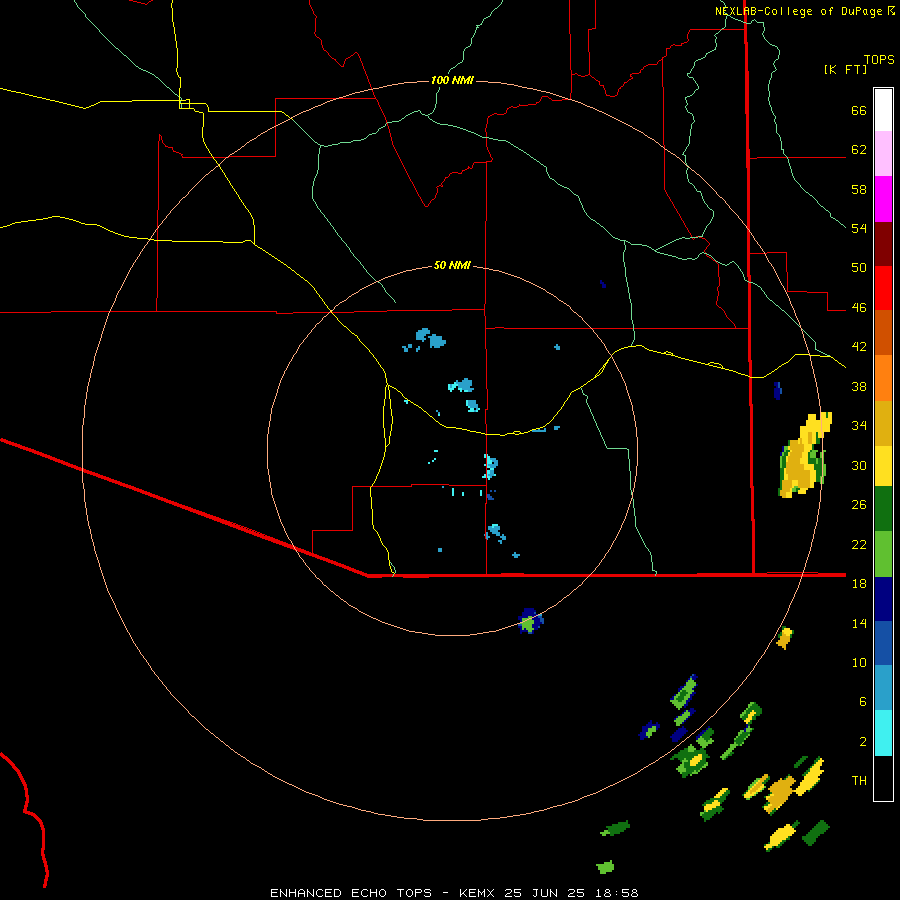
Task: Click the white swatch of the color scale
Action: coord(883,110)
